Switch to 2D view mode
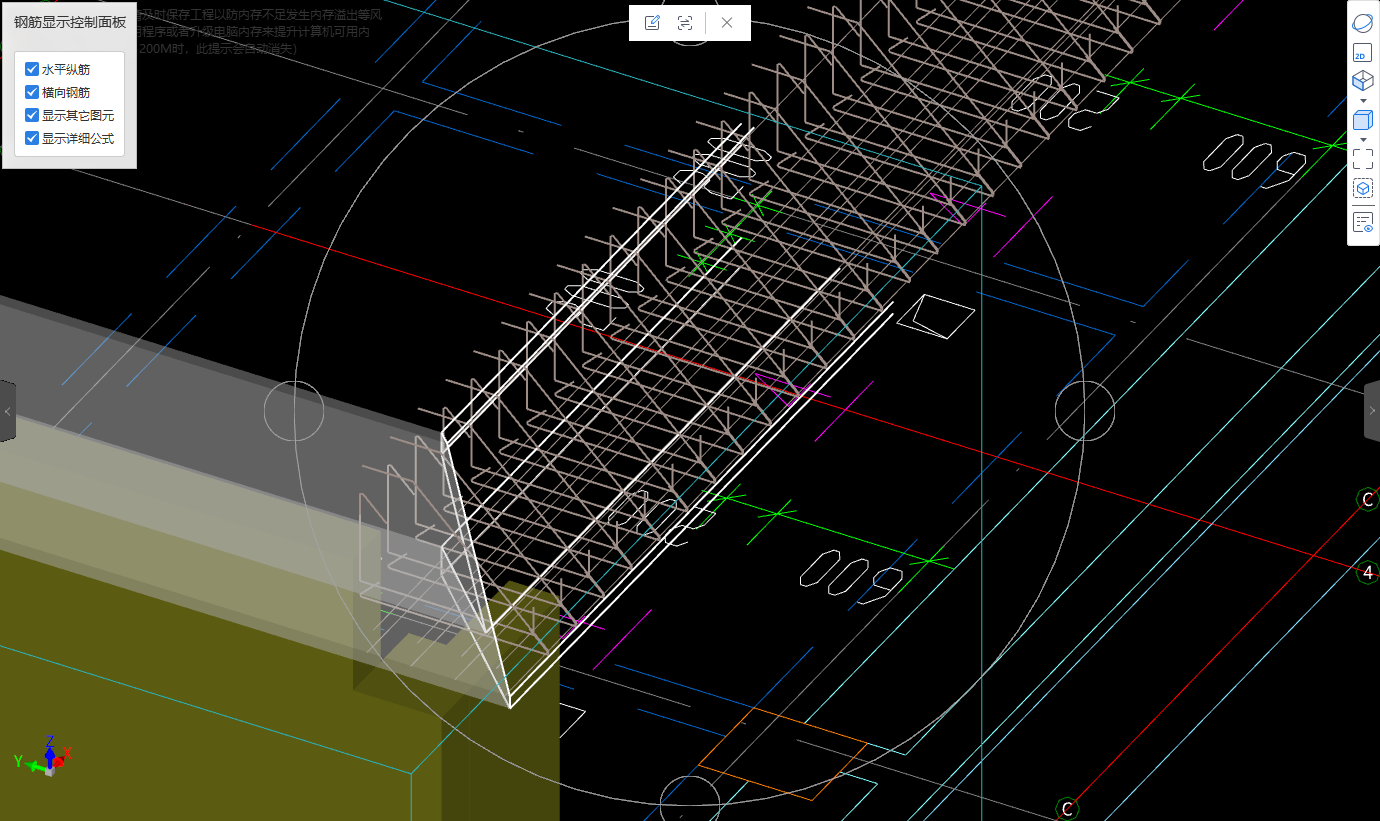Viewport: 1380px width, 821px height. [x=1363, y=53]
